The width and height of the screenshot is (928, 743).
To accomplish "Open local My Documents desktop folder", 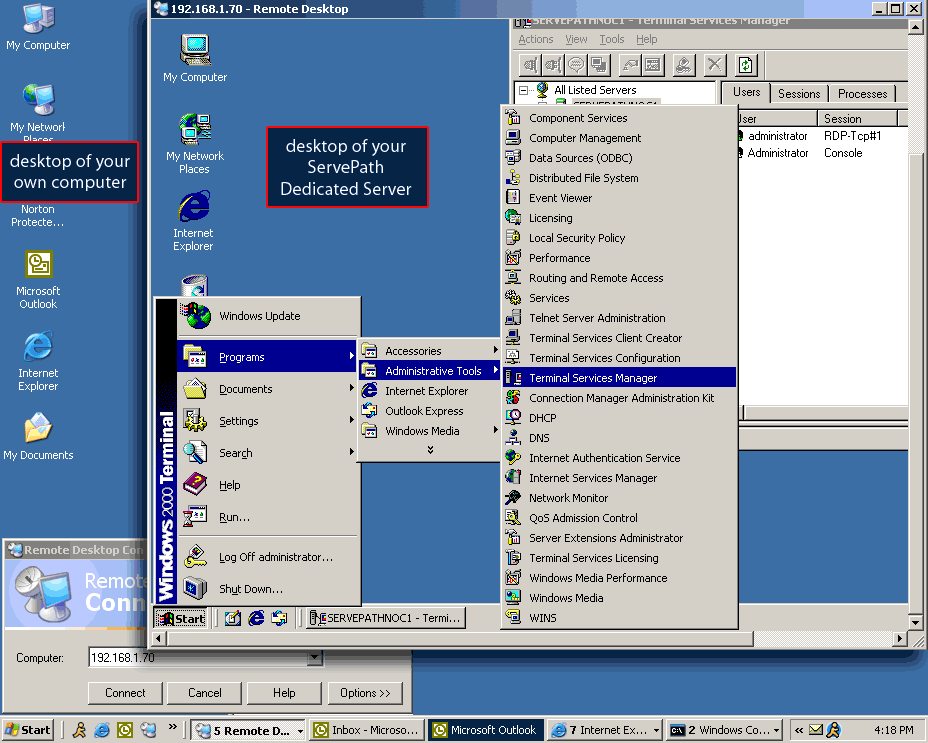I will [x=38, y=429].
